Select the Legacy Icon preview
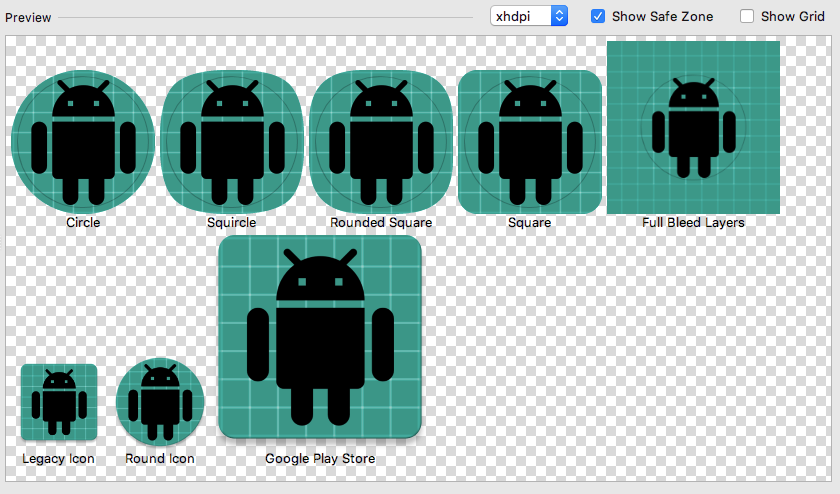Viewport: 840px width, 494px height. point(59,402)
